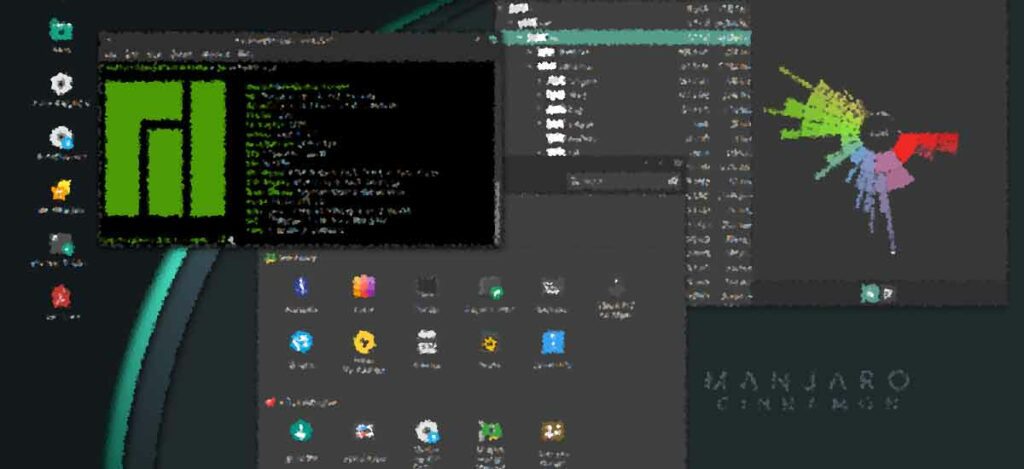Open the yellow sun-like icon in settings
This screenshot has width=1024, height=469.
[x=490, y=342]
